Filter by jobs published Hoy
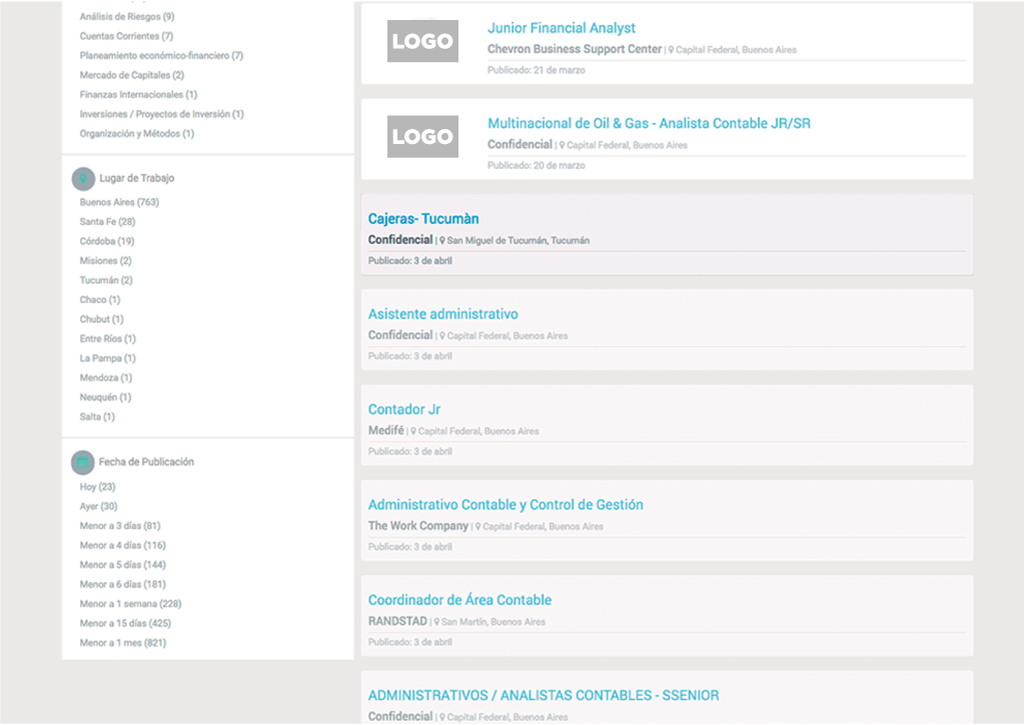The height and width of the screenshot is (725, 1024). tap(97, 487)
